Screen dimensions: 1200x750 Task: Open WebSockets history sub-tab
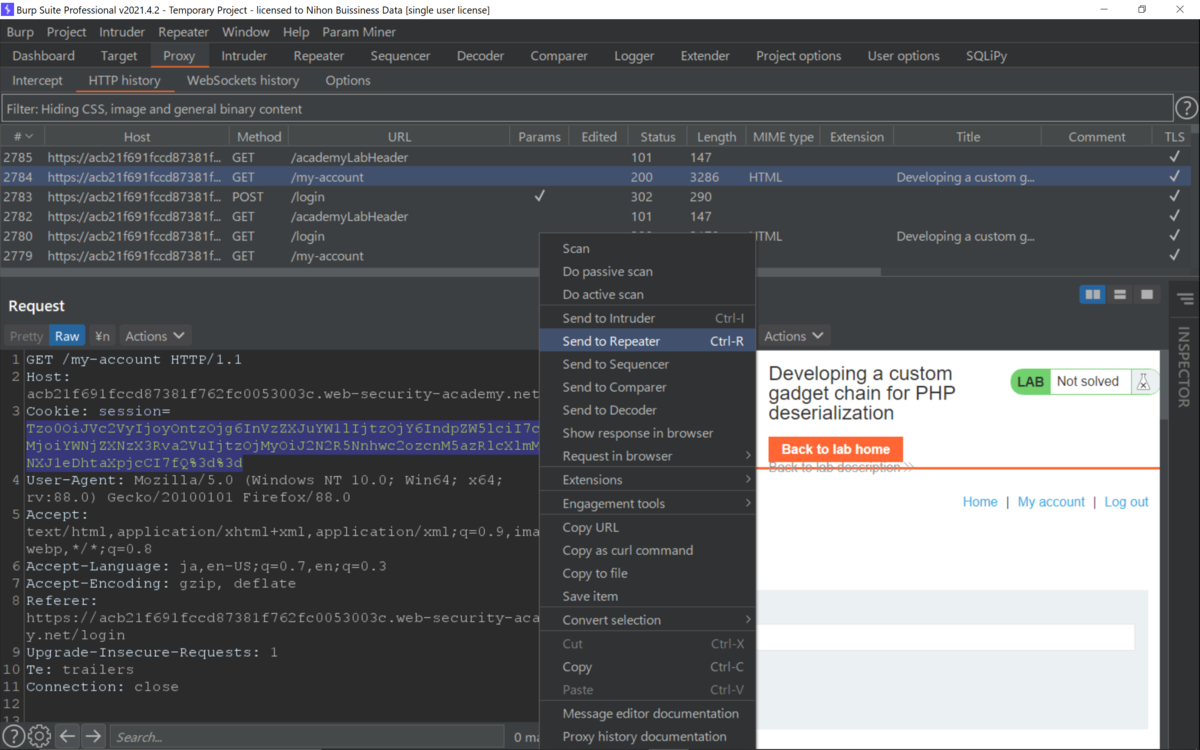(x=243, y=80)
